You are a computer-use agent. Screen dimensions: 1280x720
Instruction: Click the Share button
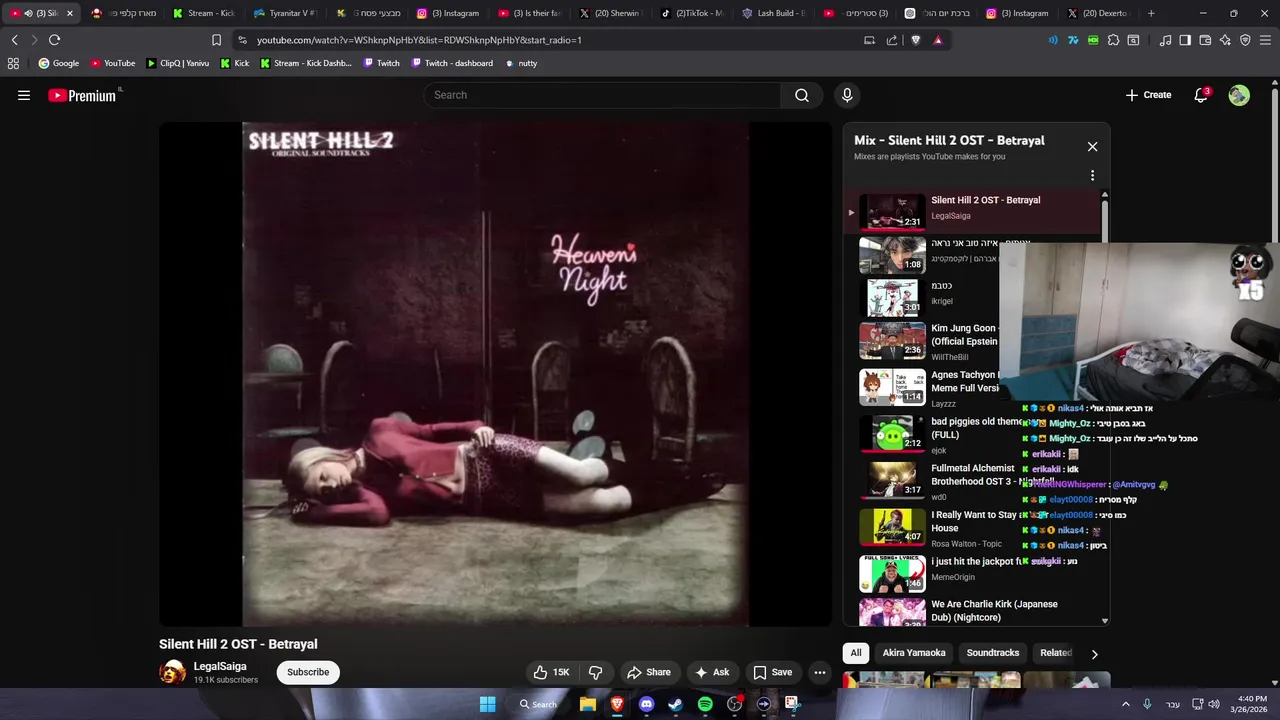pos(649,672)
